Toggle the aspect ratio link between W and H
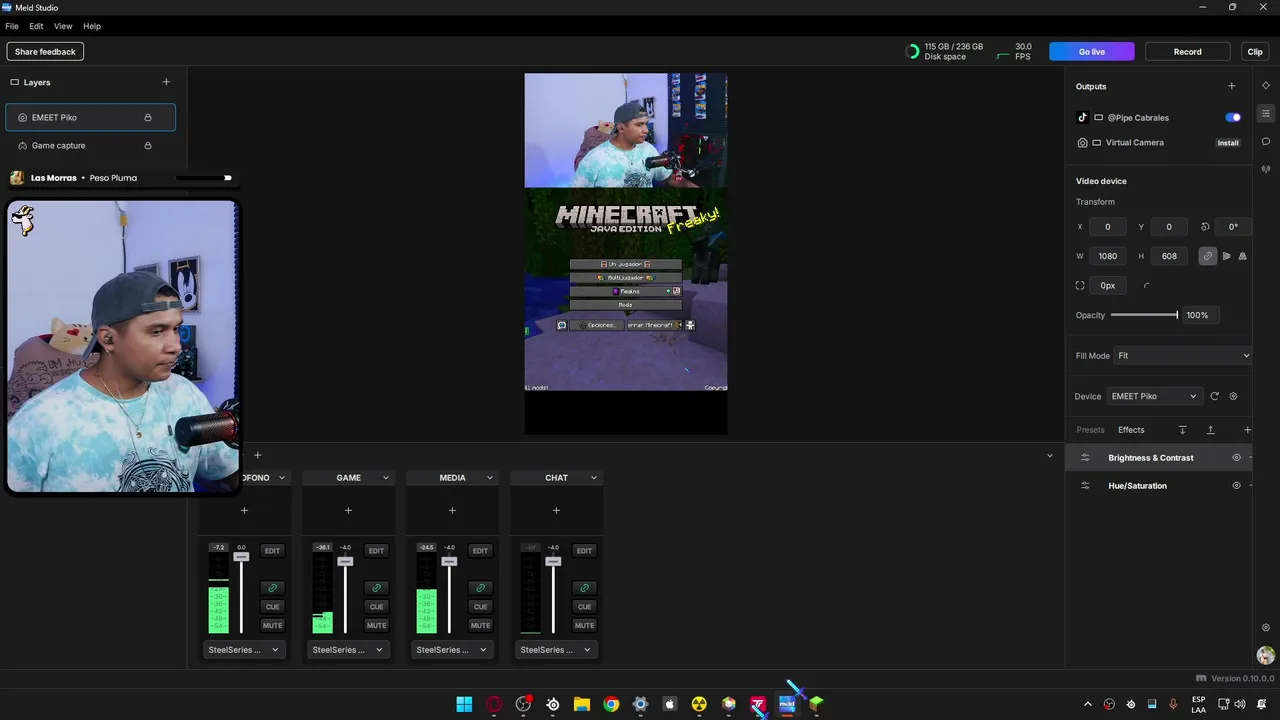 coord(1208,256)
